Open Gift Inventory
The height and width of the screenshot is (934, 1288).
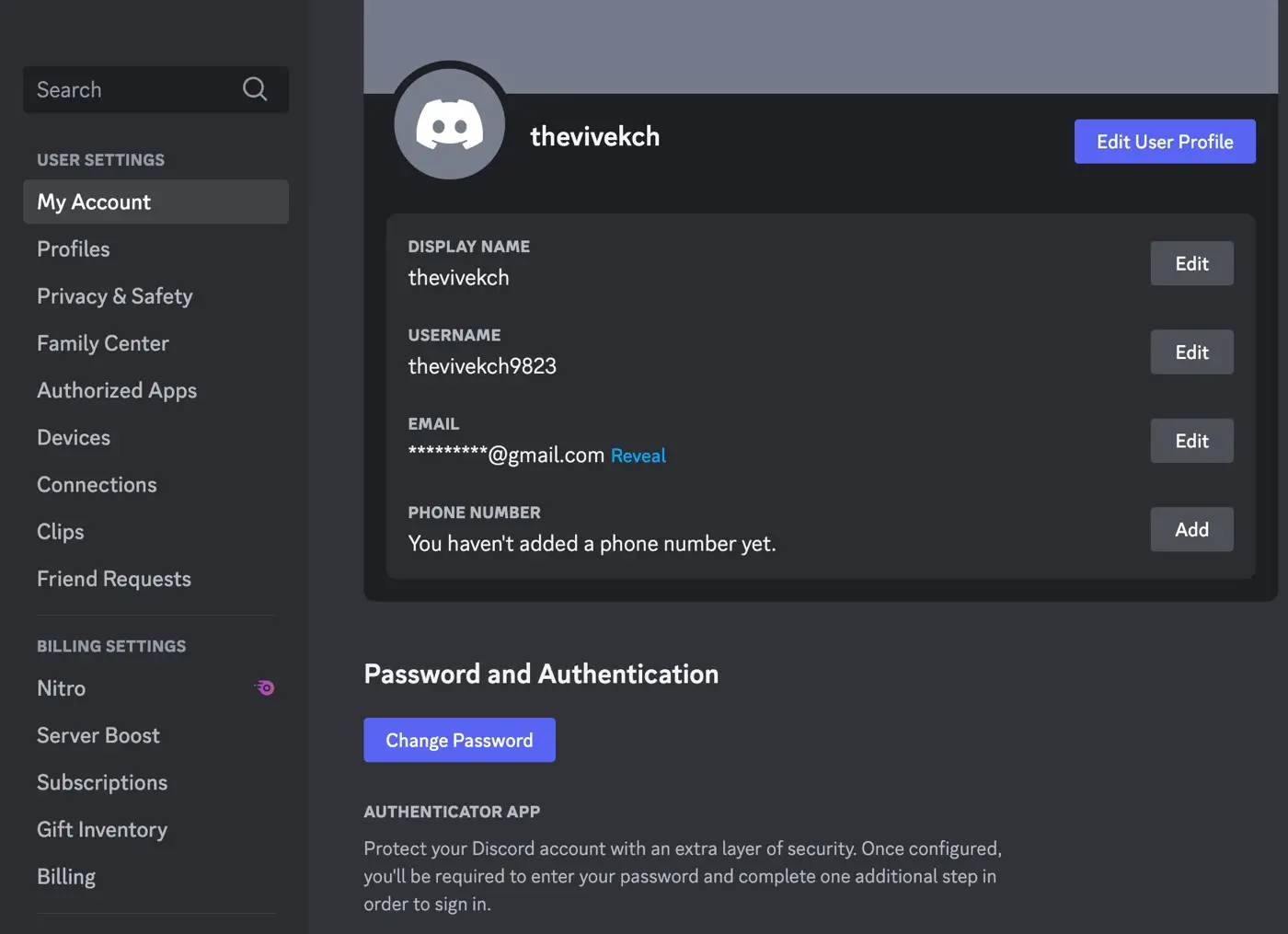tap(155, 829)
